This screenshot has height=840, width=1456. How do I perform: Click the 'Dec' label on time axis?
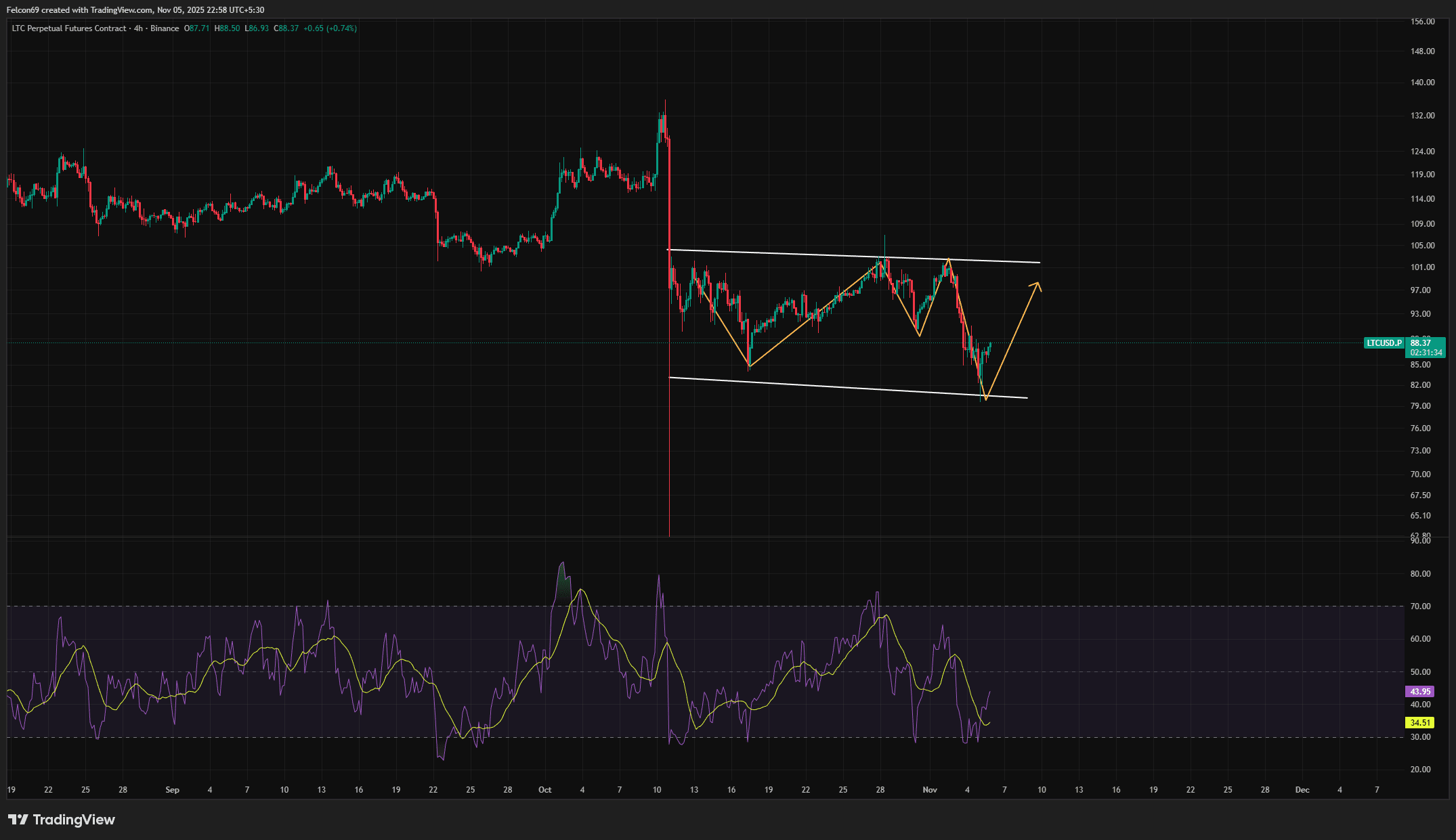[1302, 790]
